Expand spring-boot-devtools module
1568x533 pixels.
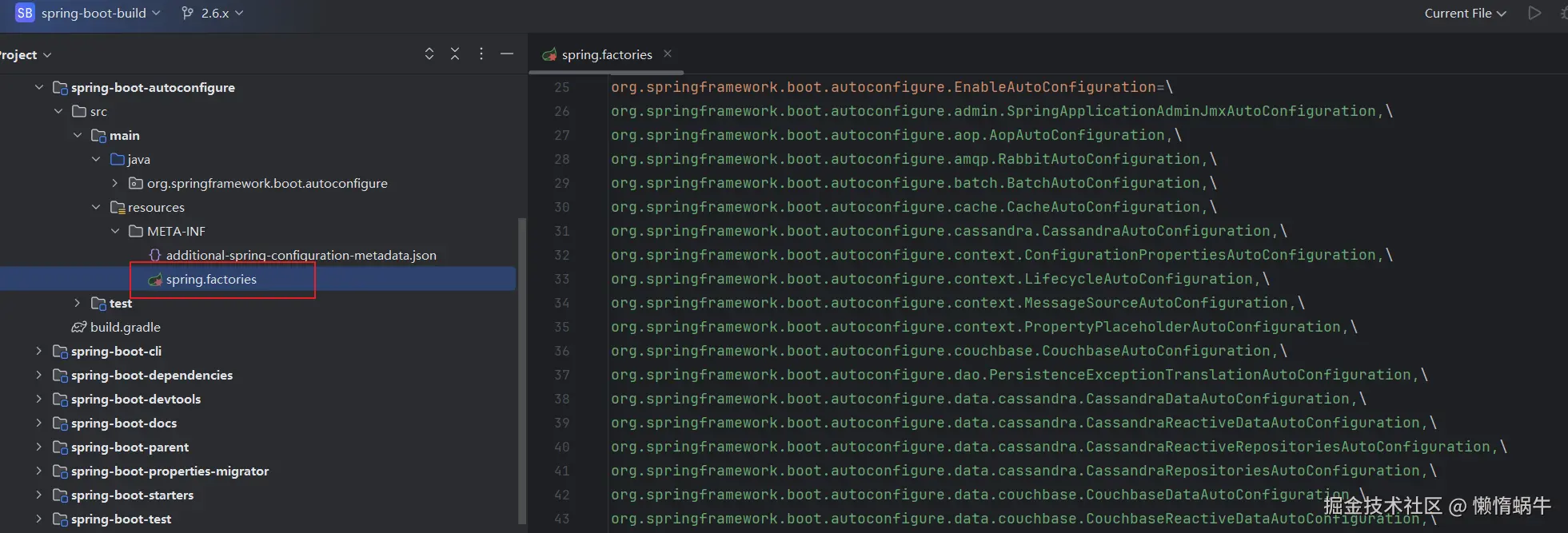pos(38,399)
